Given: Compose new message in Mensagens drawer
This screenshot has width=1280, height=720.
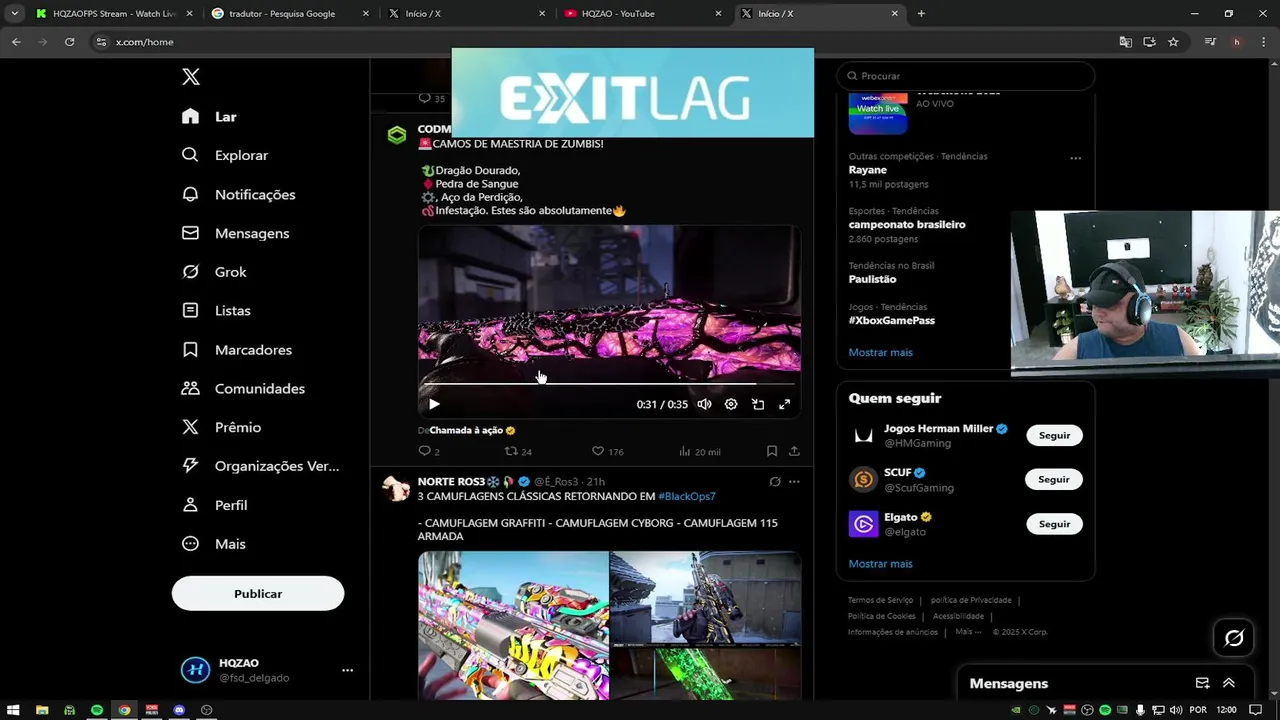Looking at the screenshot, I should (1203, 684).
